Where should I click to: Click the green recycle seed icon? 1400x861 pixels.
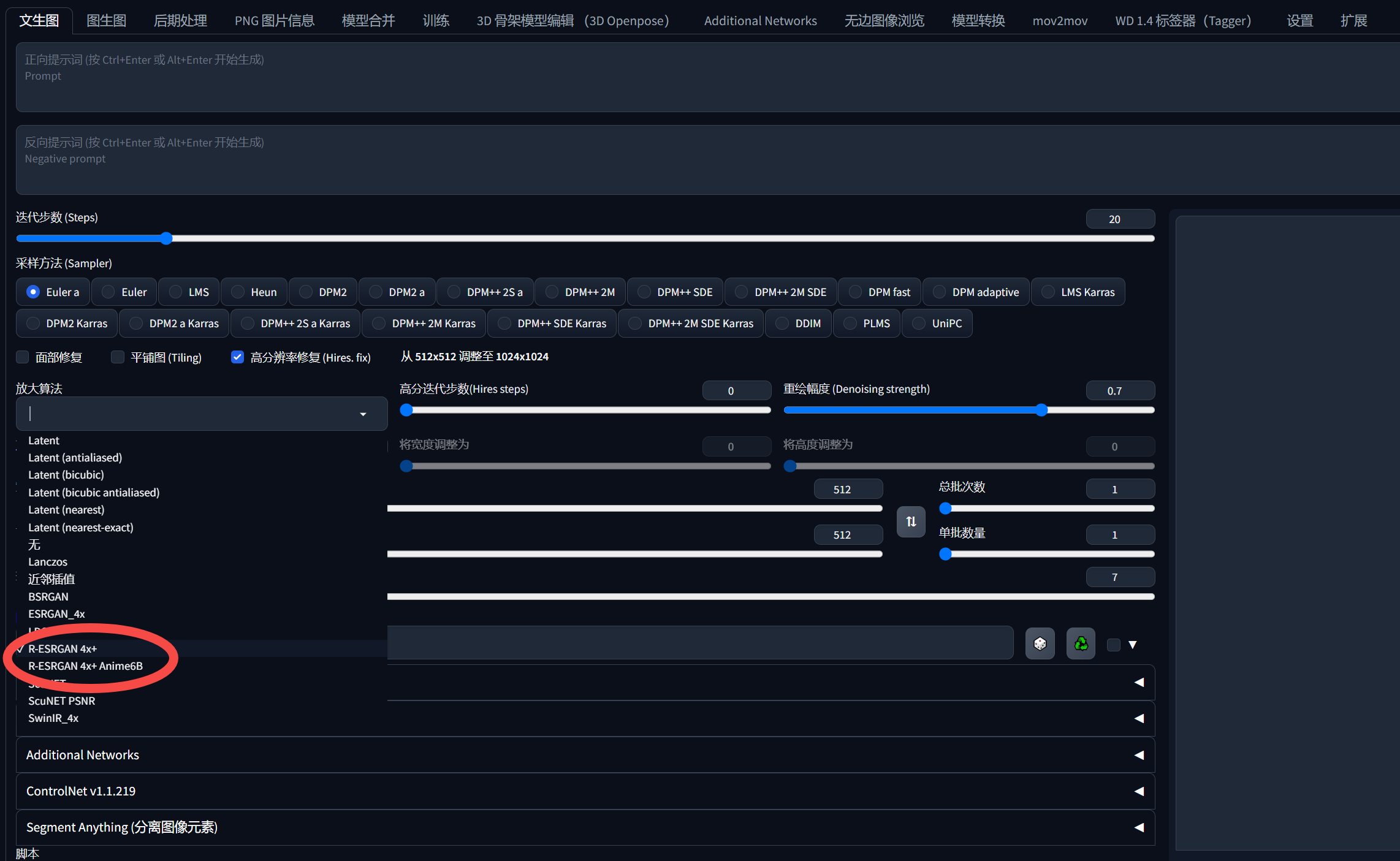coord(1081,643)
